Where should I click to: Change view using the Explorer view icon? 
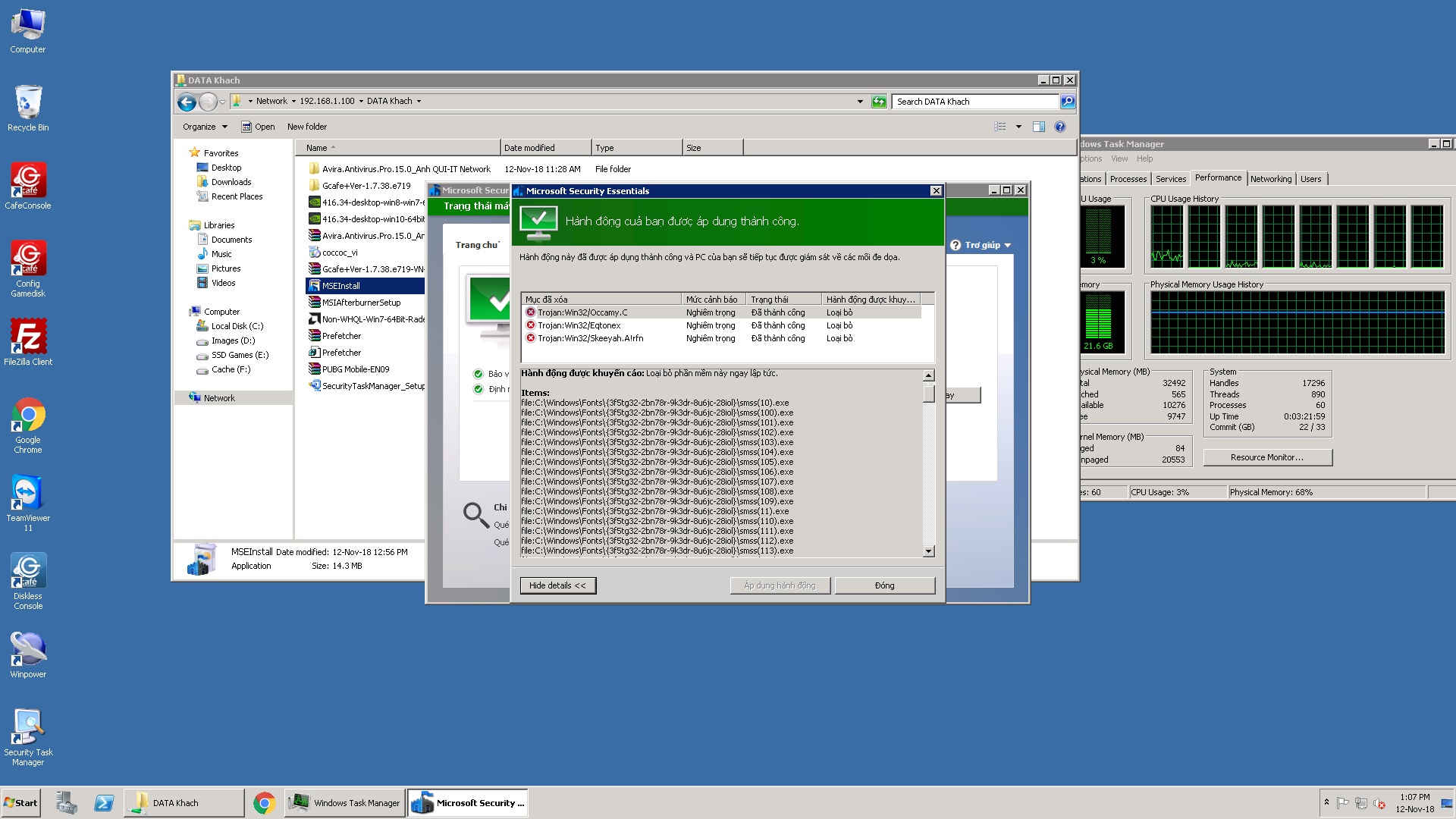(1000, 127)
